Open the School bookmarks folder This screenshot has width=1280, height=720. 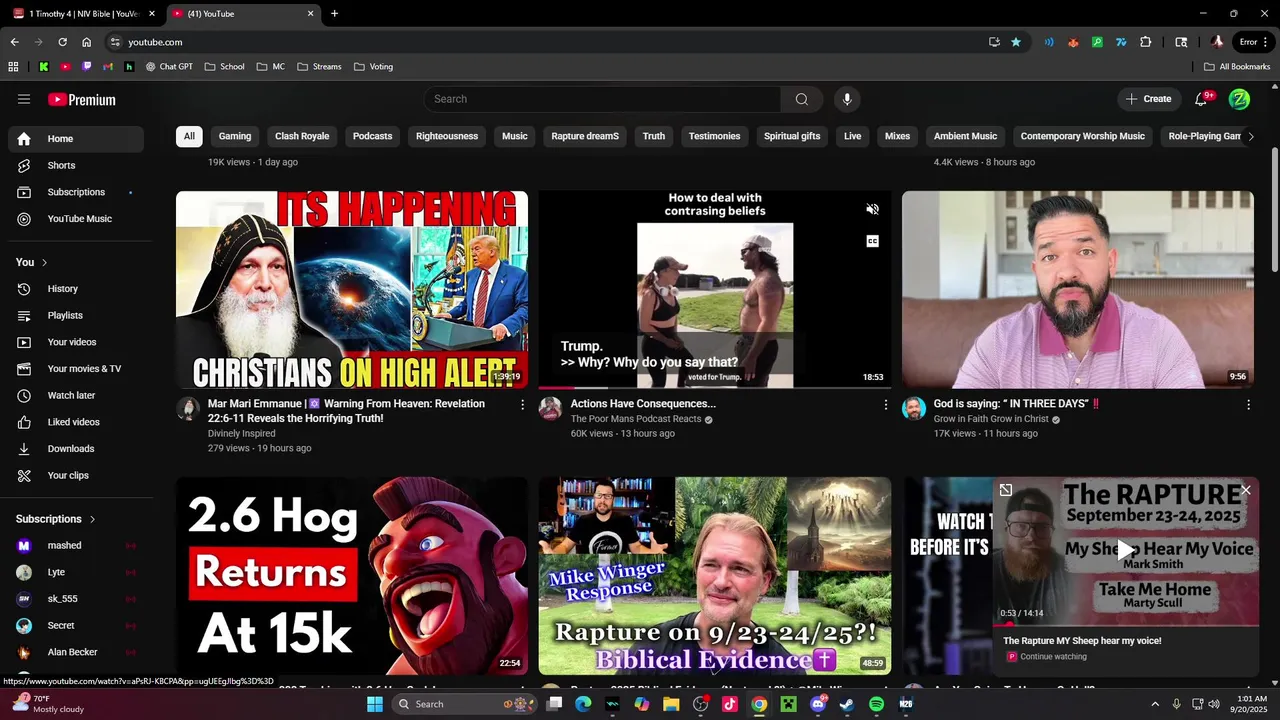pyautogui.click(x=225, y=67)
